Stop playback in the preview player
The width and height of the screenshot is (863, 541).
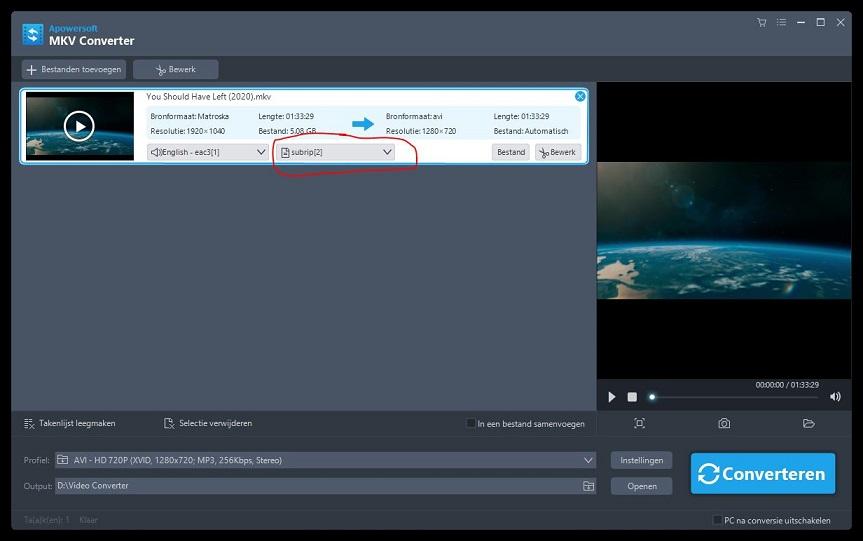(632, 397)
